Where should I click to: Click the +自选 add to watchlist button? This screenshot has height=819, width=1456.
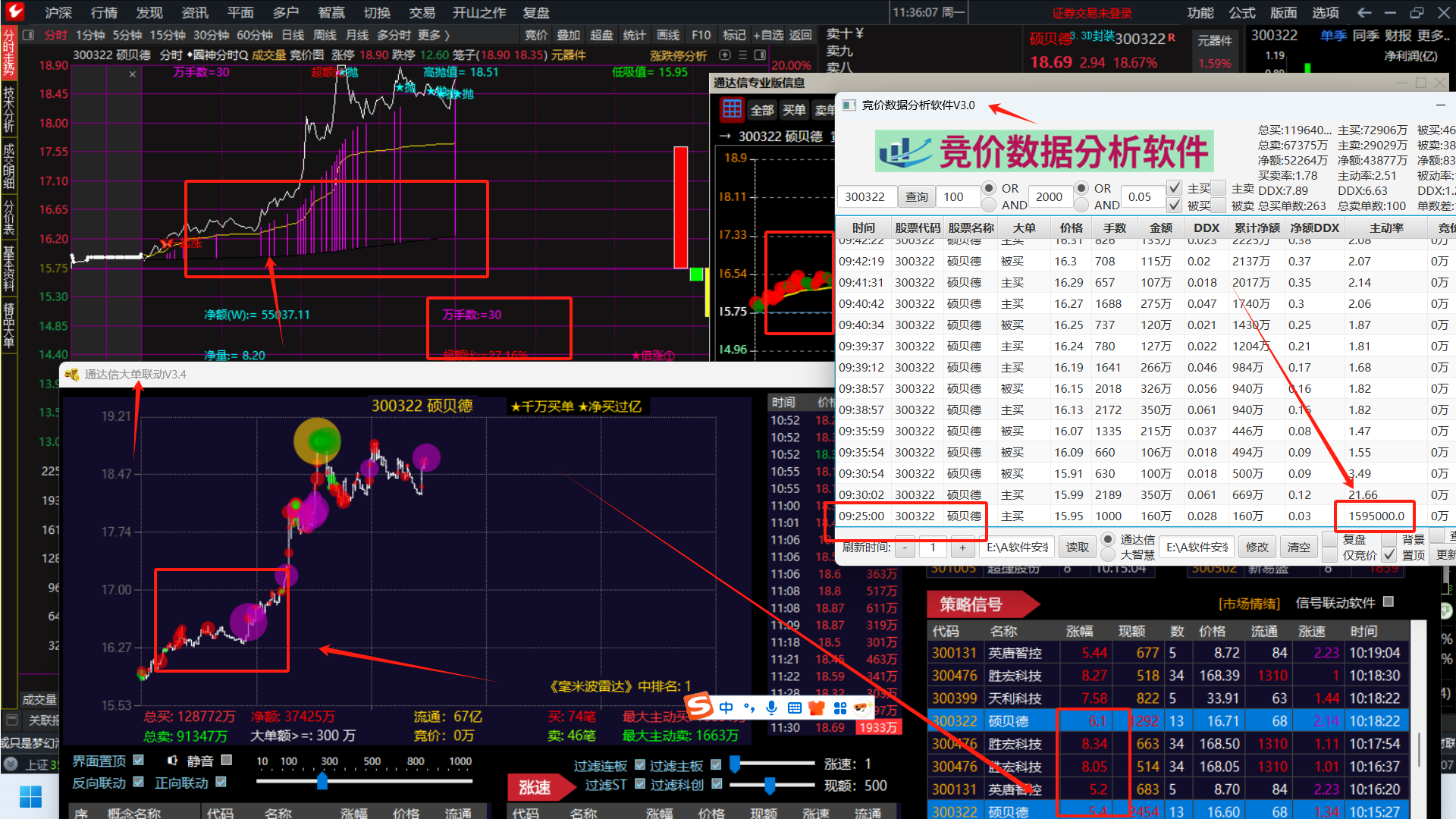(x=768, y=35)
